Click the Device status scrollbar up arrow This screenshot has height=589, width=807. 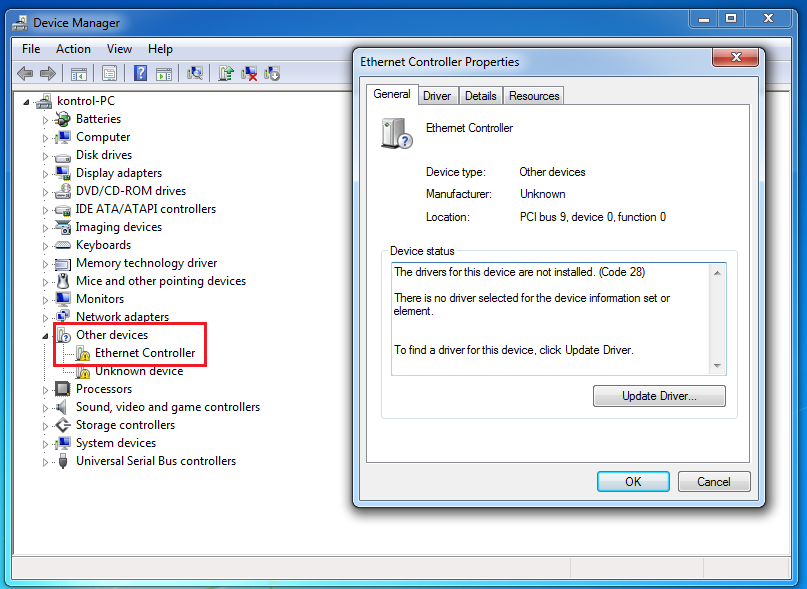coord(717,272)
